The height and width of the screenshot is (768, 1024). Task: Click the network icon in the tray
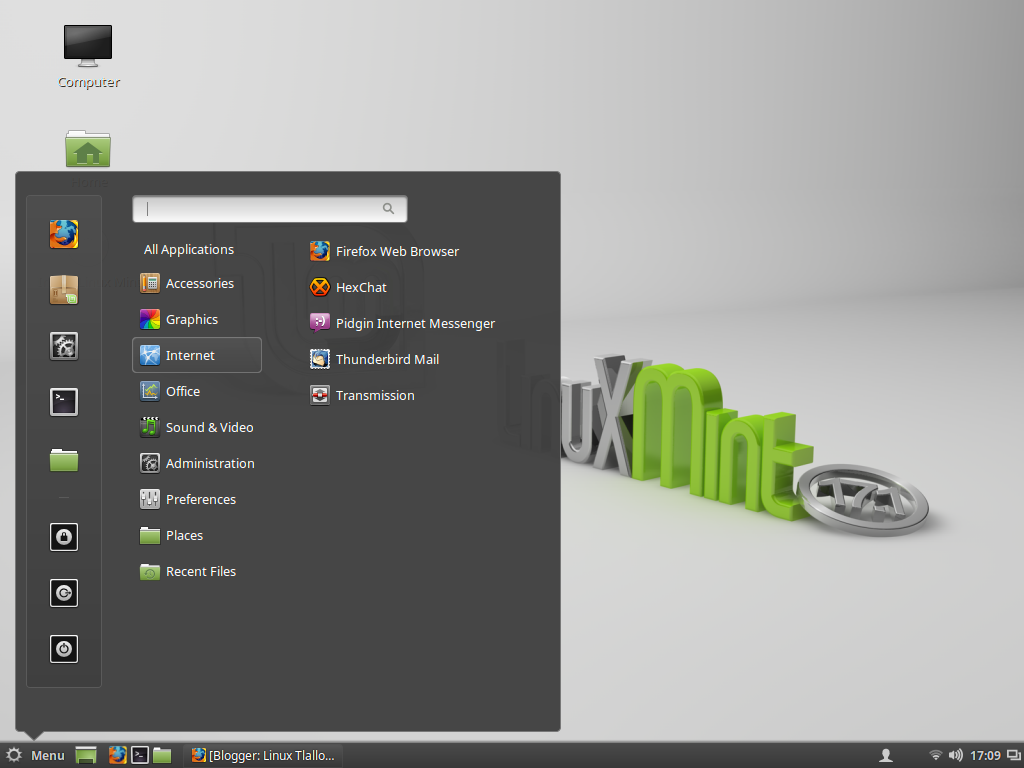[x=933, y=755]
